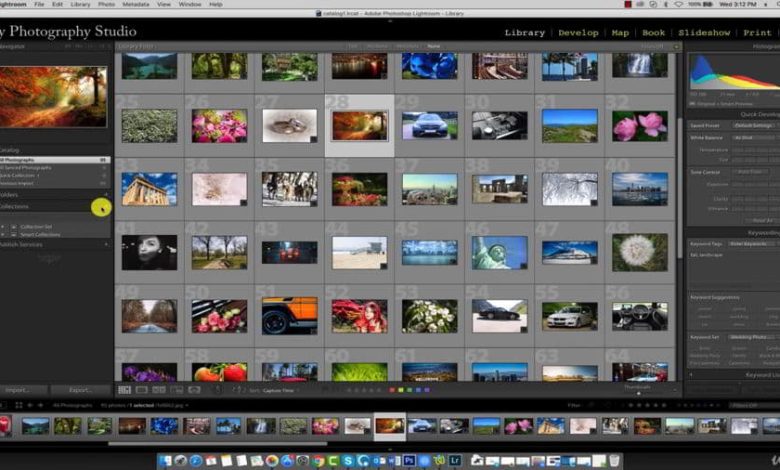Open the Keyword Set dropdown
The image size is (780, 470).
(x=754, y=337)
